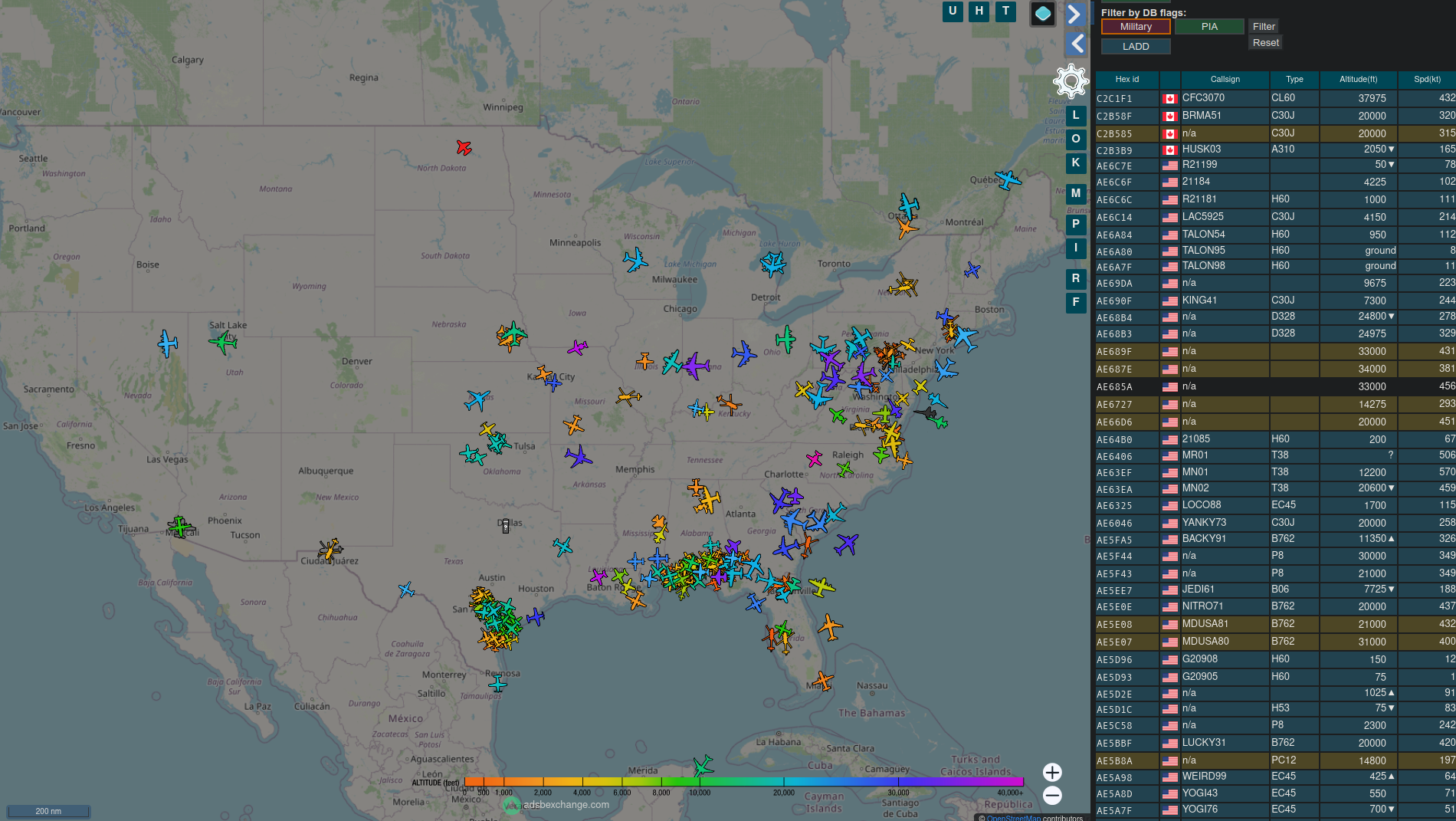This screenshot has height=821, width=1456.
Task: Select the LAC5925 aircraft row
Action: coord(1275,217)
